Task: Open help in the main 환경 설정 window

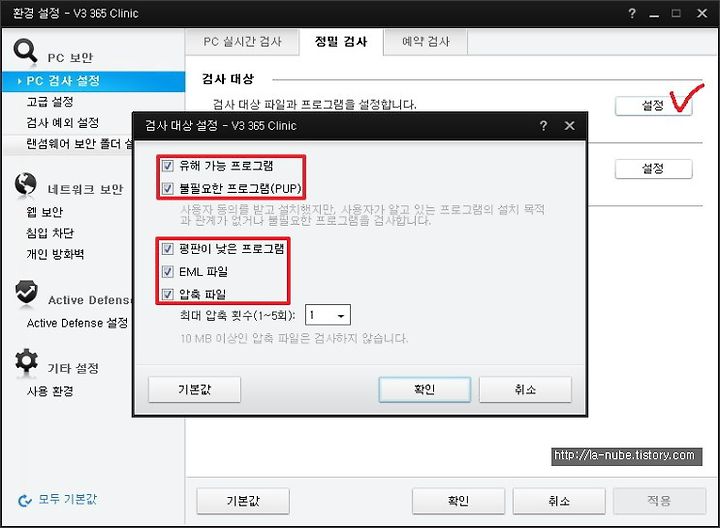Action: click(632, 13)
